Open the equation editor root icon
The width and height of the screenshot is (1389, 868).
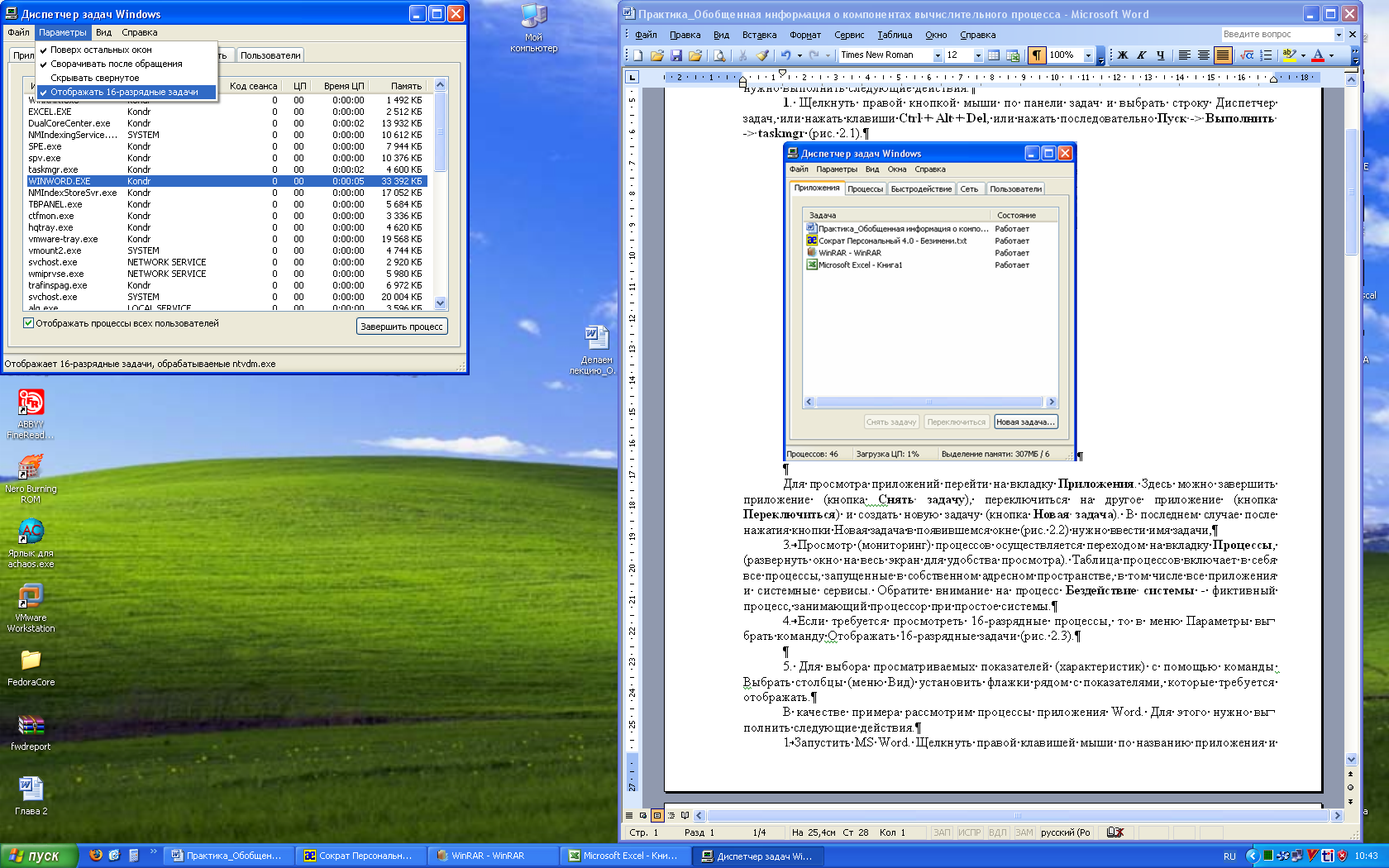click(1247, 55)
